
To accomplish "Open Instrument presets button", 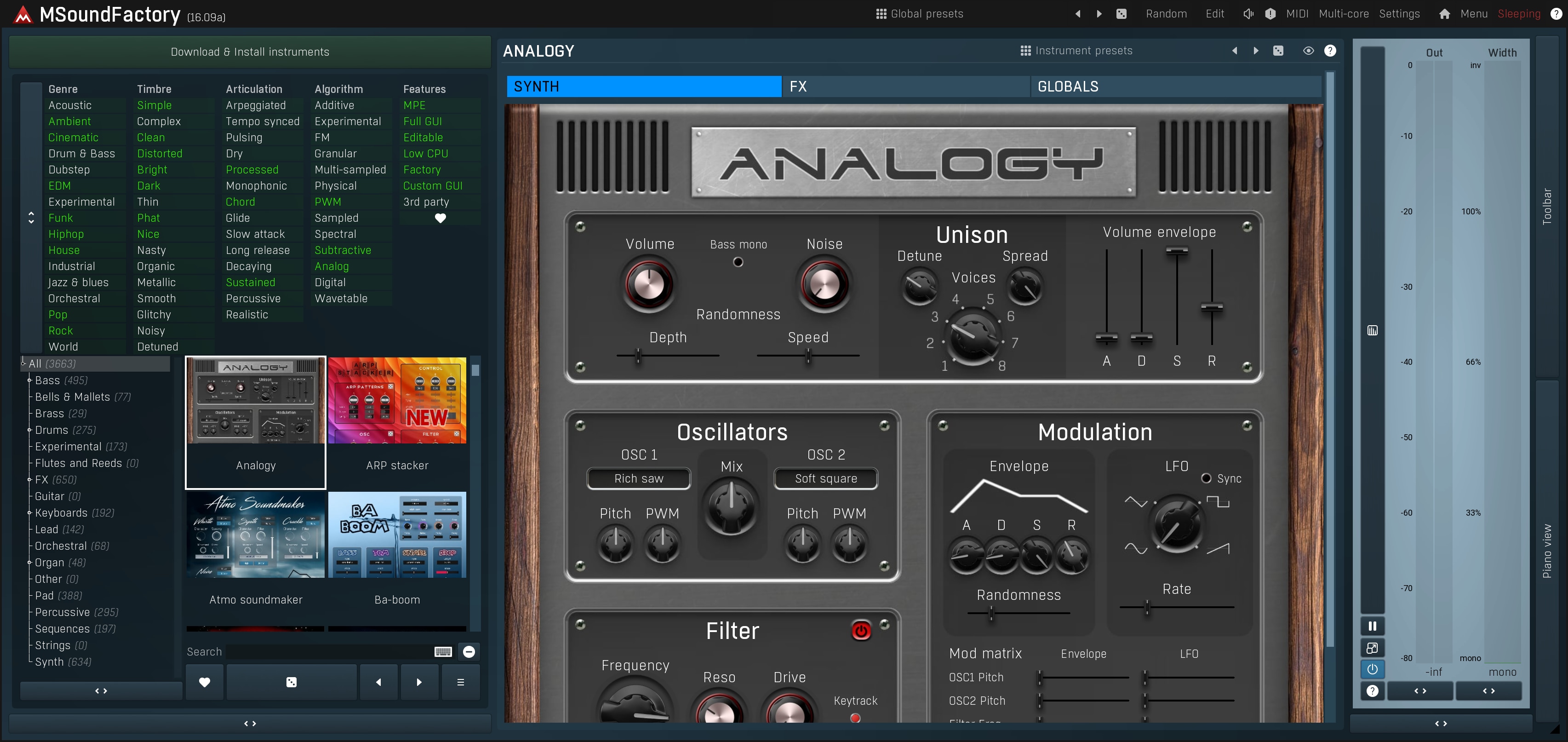I will click(1076, 51).
